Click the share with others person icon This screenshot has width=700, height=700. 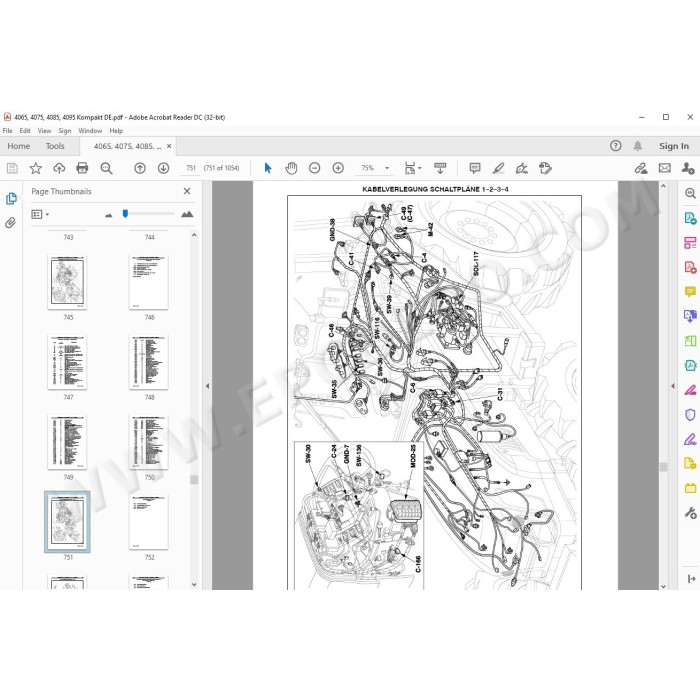688,168
